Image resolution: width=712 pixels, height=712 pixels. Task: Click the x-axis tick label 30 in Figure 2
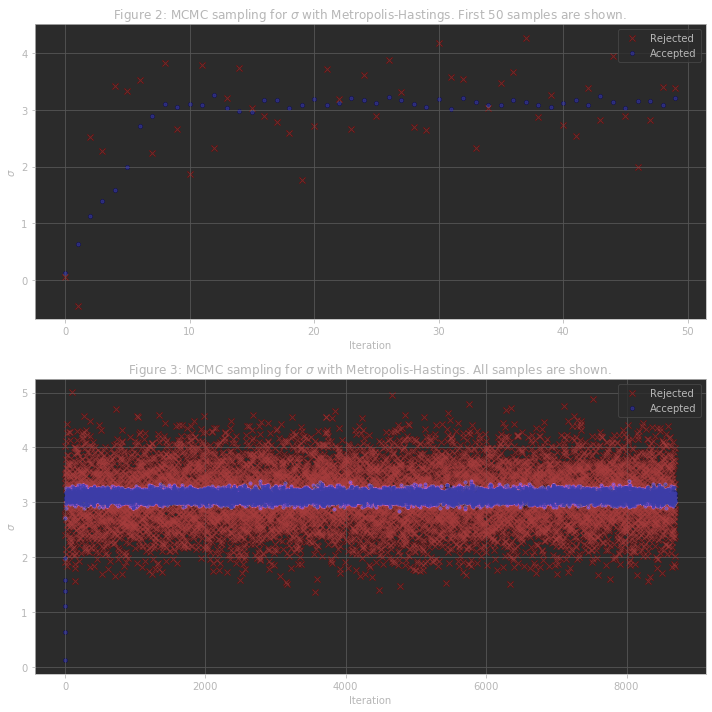(439, 331)
